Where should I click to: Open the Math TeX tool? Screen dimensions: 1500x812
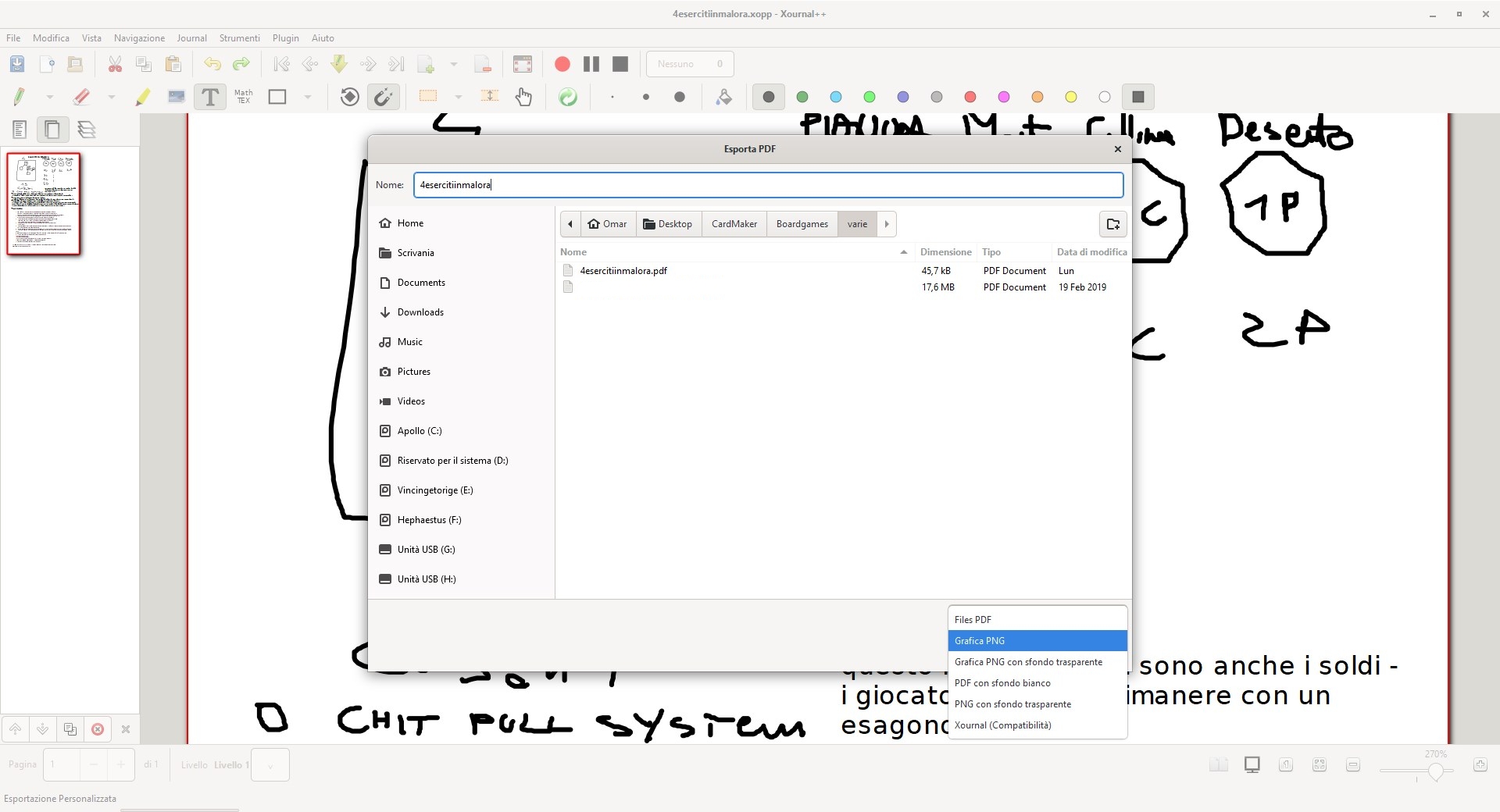click(x=244, y=97)
